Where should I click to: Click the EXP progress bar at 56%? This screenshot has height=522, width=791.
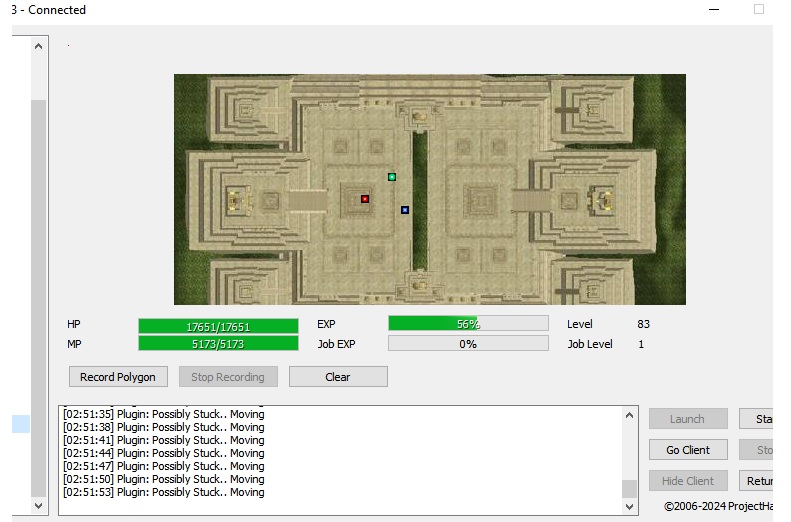pyautogui.click(x=468, y=324)
